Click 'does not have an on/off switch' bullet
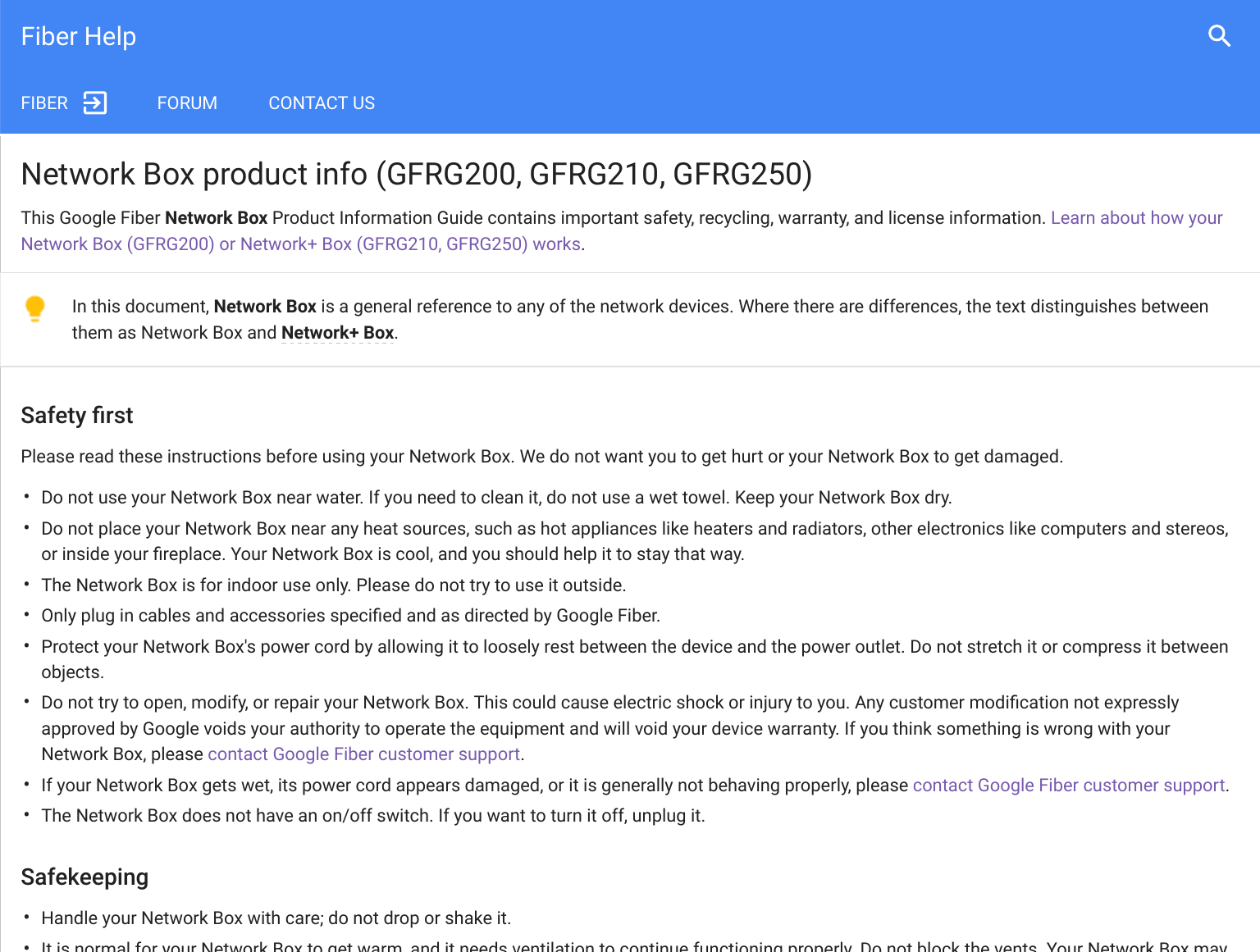This screenshot has width=1260, height=952. [373, 816]
